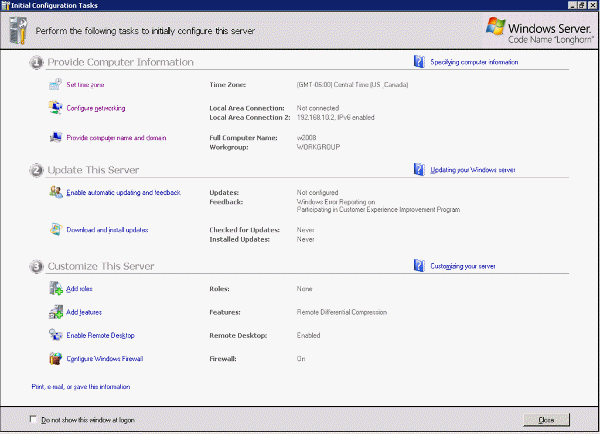Restore down the Initial Configuration Tasks window

(x=581, y=5)
